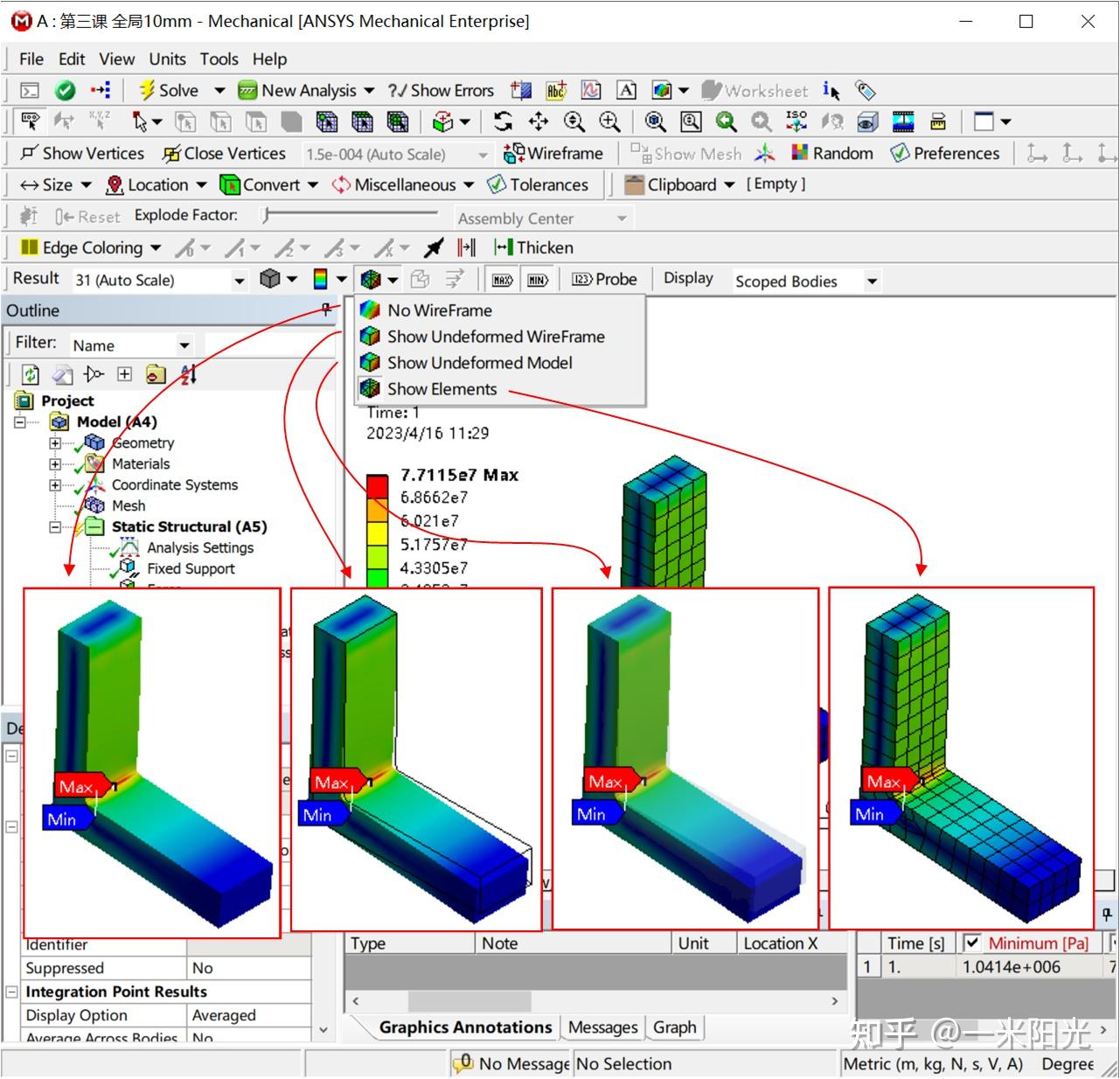Enable Wireframe display mode
Viewport: 1120px width, 1079px height.
tap(553, 153)
